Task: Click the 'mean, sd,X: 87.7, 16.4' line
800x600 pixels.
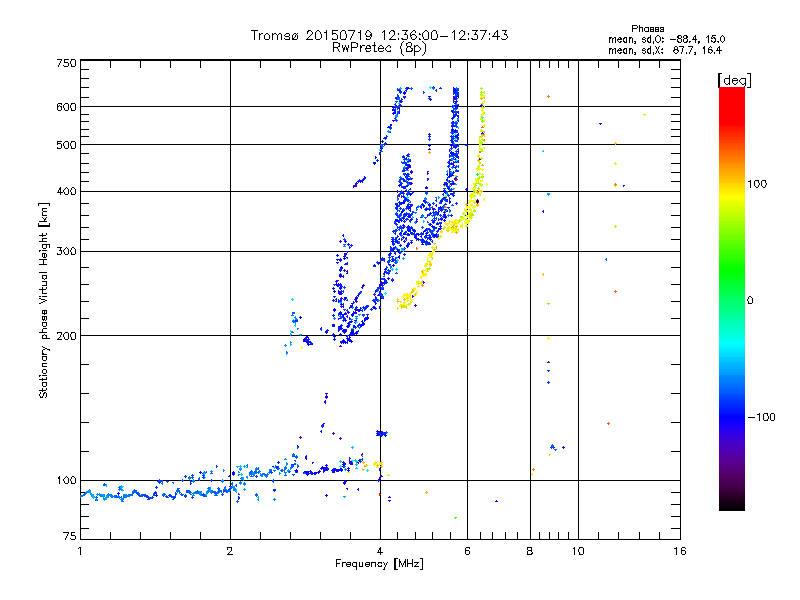Action: [665, 50]
